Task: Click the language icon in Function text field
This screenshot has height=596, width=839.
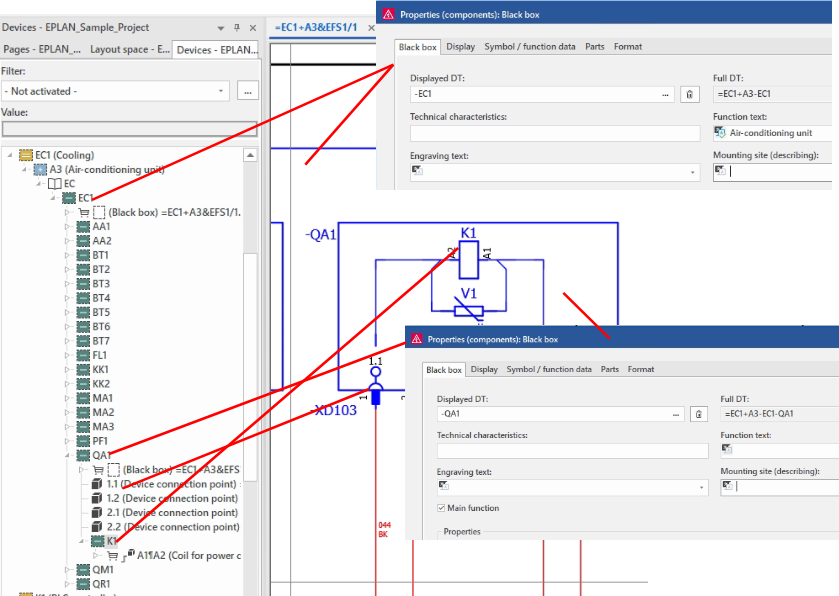Action: click(x=719, y=132)
